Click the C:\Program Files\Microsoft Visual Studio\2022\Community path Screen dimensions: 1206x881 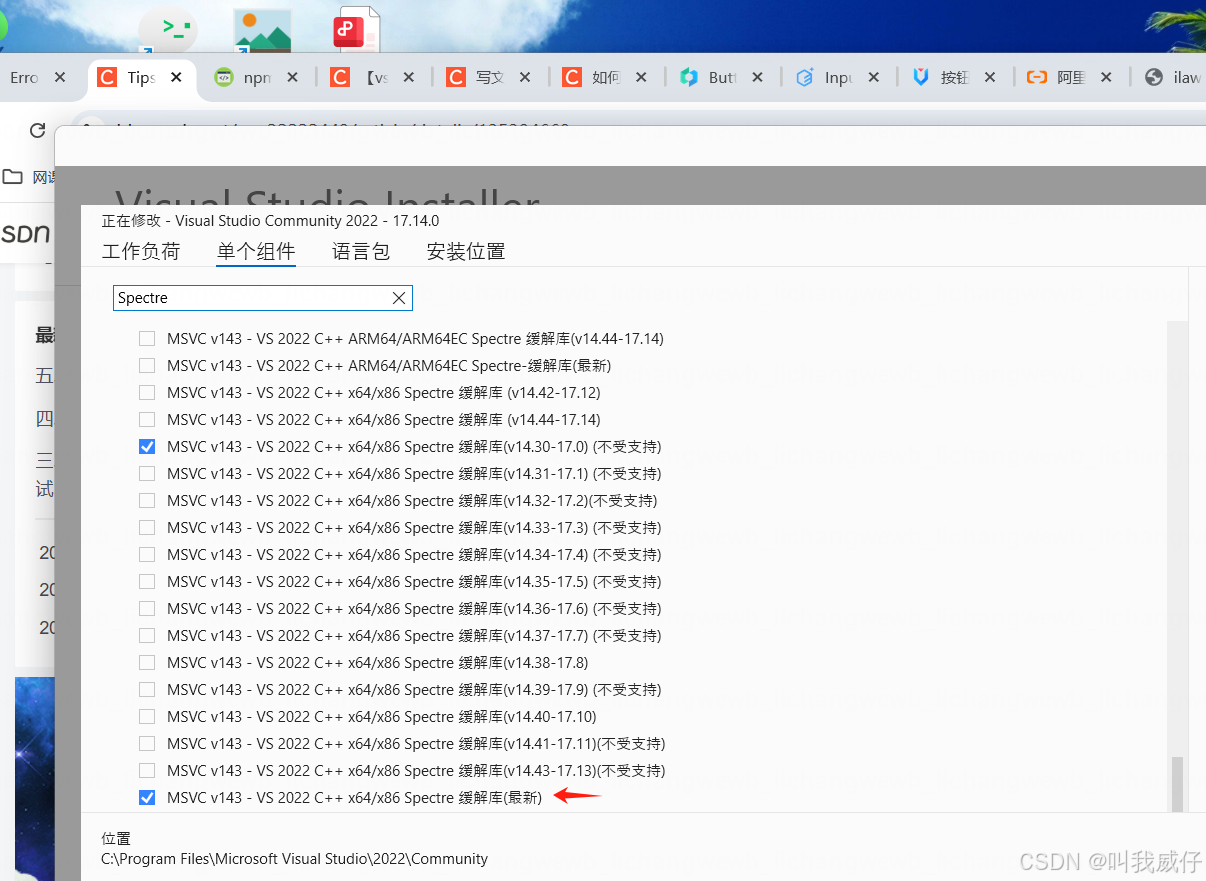[295, 859]
